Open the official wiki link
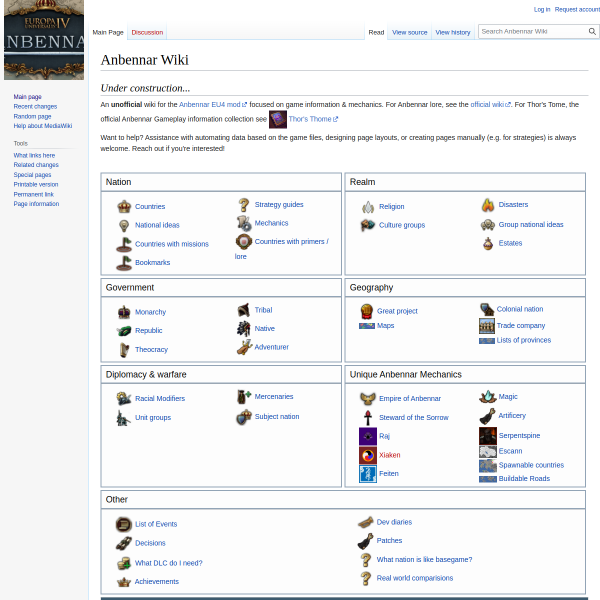 (x=490, y=104)
